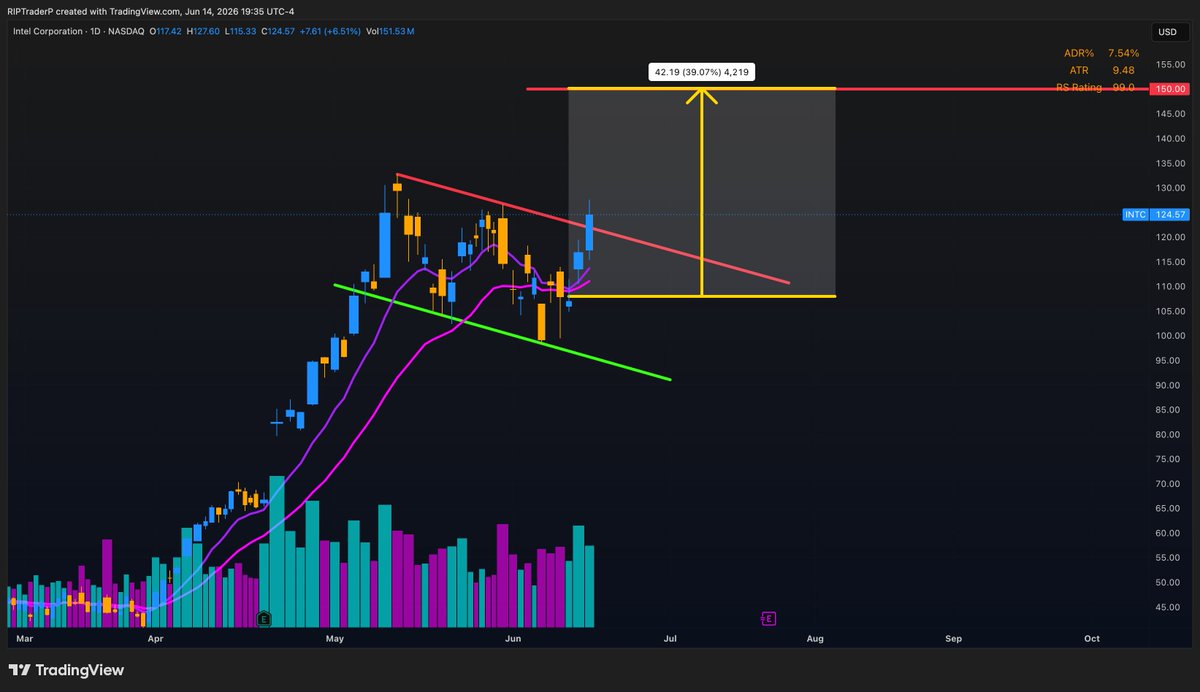Click the 45.00 price axis label

coord(1168,607)
